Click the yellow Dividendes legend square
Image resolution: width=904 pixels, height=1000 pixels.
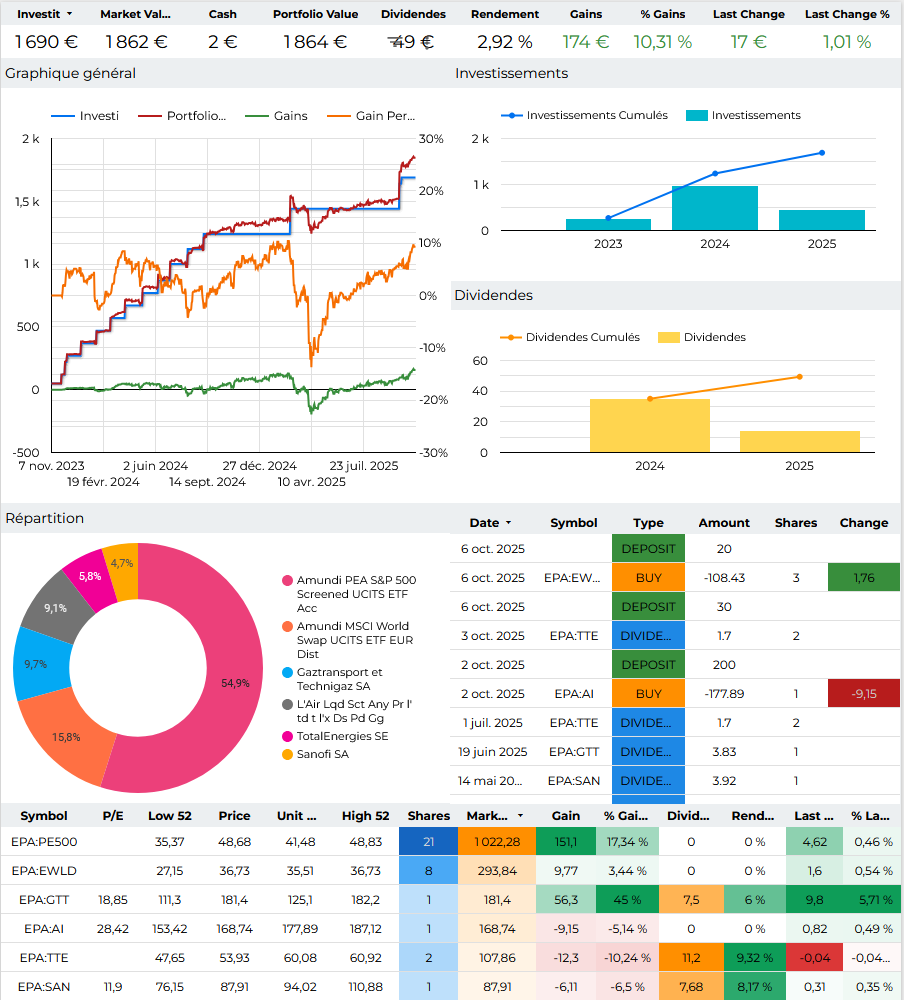click(x=668, y=338)
